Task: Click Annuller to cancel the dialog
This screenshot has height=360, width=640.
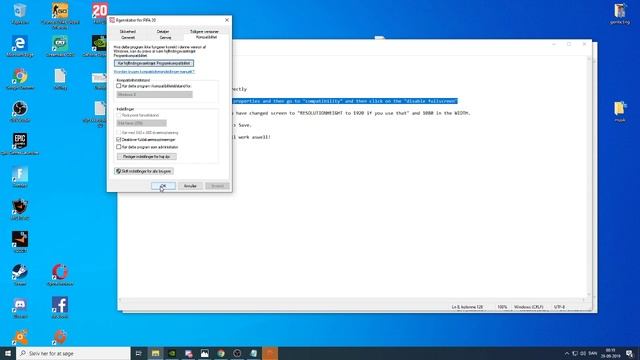Action: 190,186
